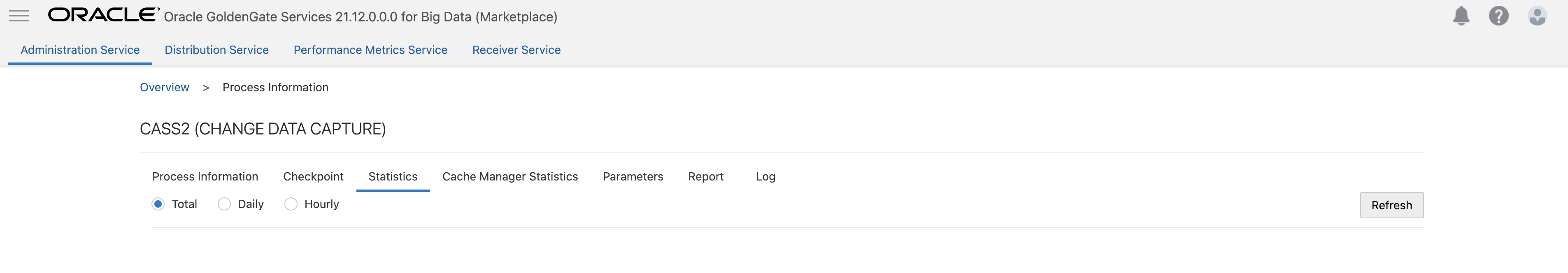Open the help question mark icon
This screenshot has height=273, width=1568.
click(1498, 16)
